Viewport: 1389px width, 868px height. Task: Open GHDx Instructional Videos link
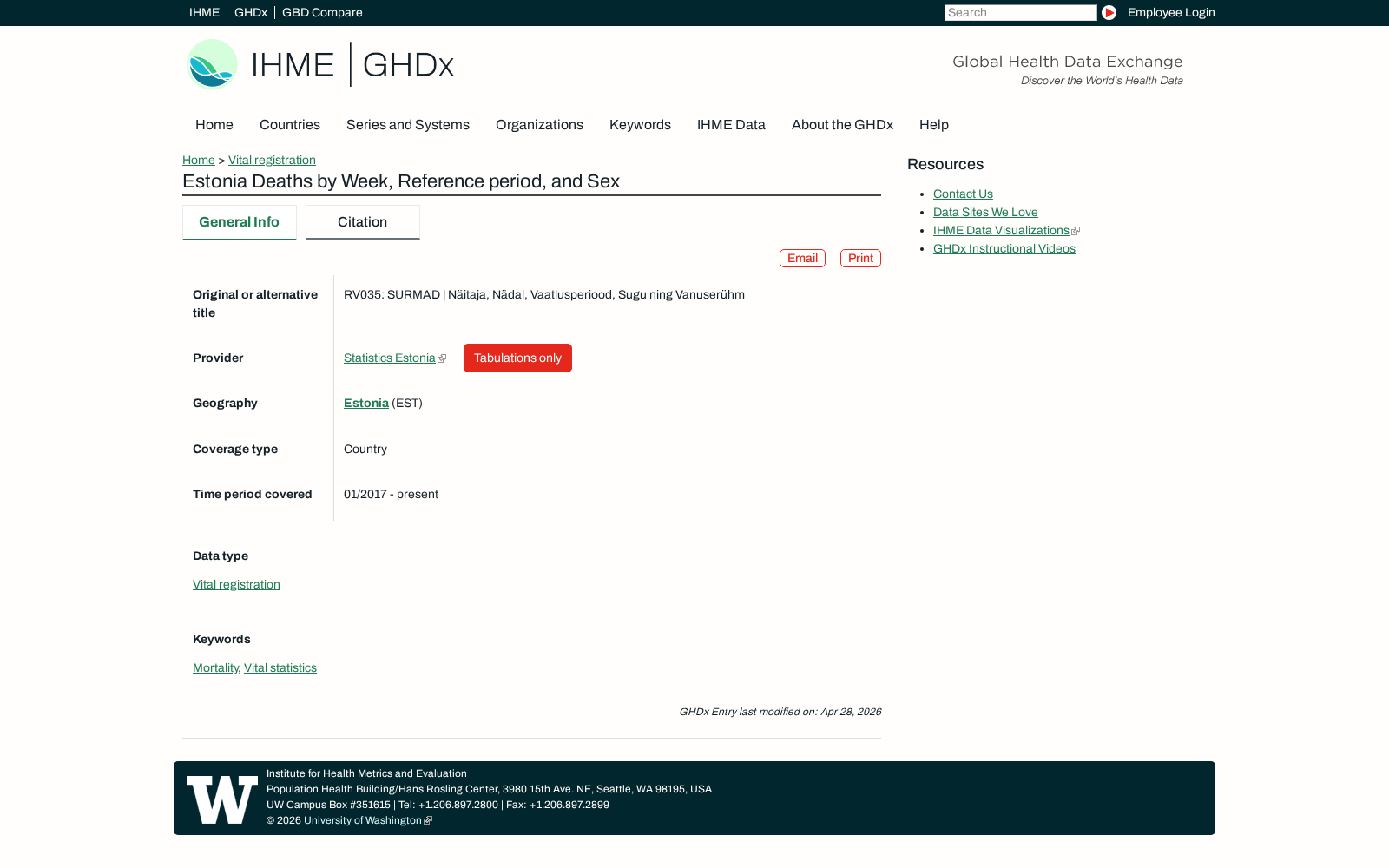click(1004, 248)
